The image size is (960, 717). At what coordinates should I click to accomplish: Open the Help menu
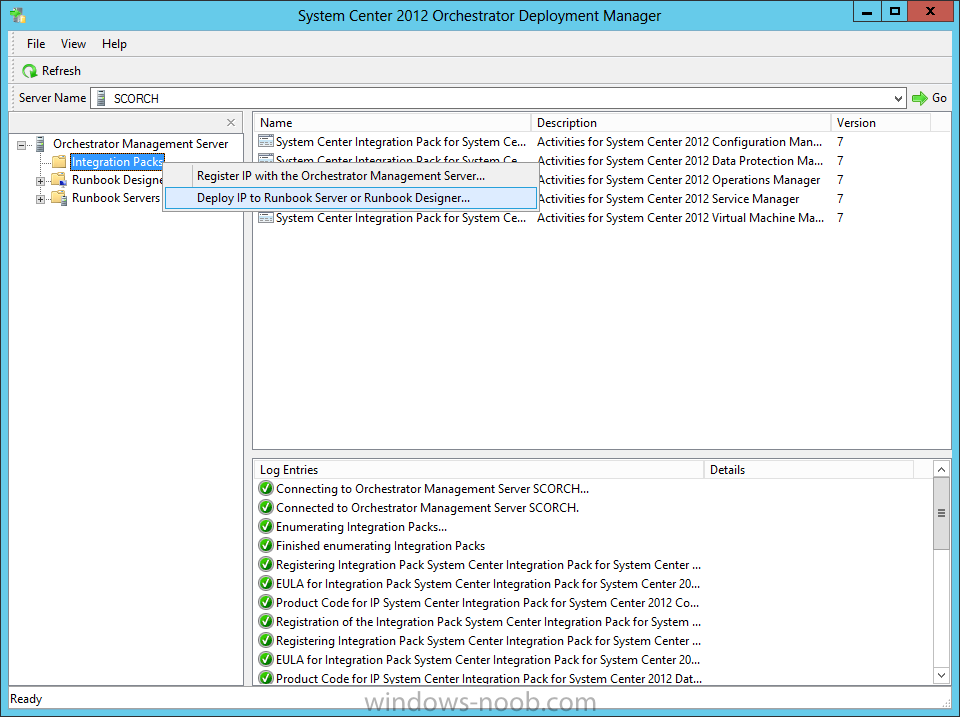[x=114, y=44]
